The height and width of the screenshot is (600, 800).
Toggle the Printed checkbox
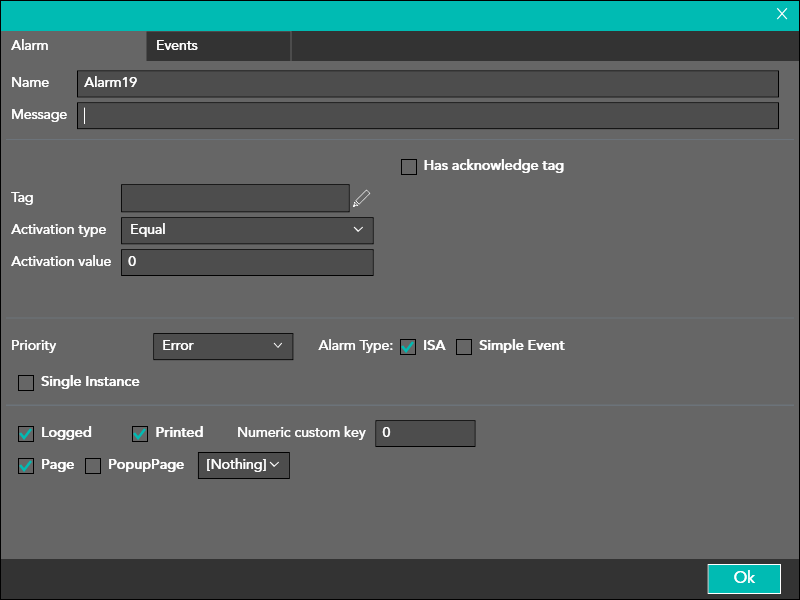click(x=140, y=434)
